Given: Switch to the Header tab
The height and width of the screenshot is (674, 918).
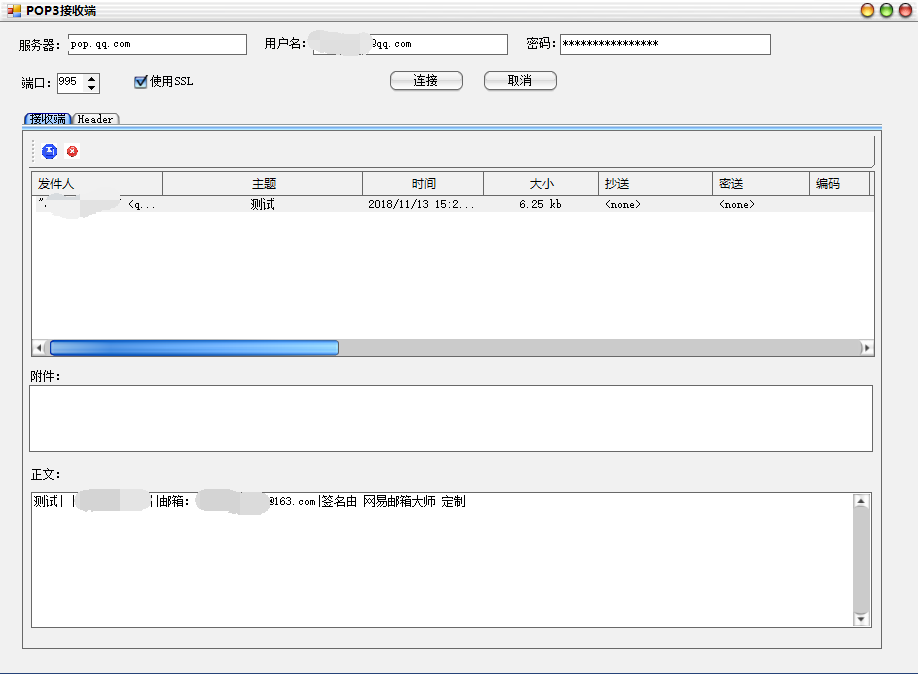Looking at the screenshot, I should pyautogui.click(x=95, y=118).
